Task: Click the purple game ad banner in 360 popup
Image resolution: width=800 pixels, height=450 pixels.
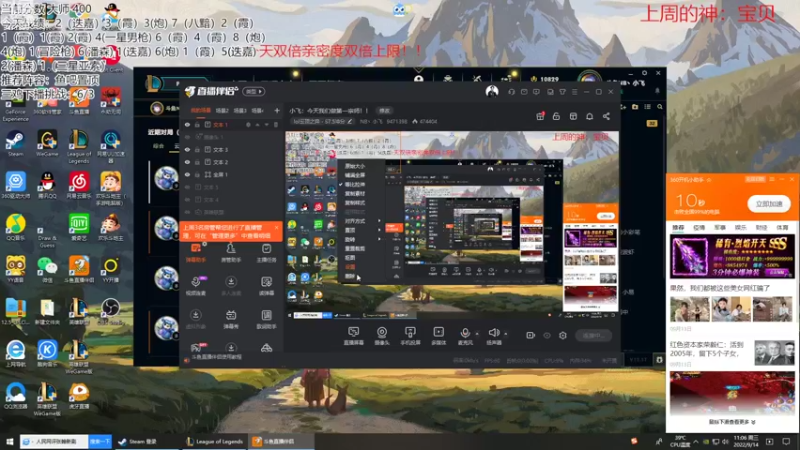Action: (732, 257)
